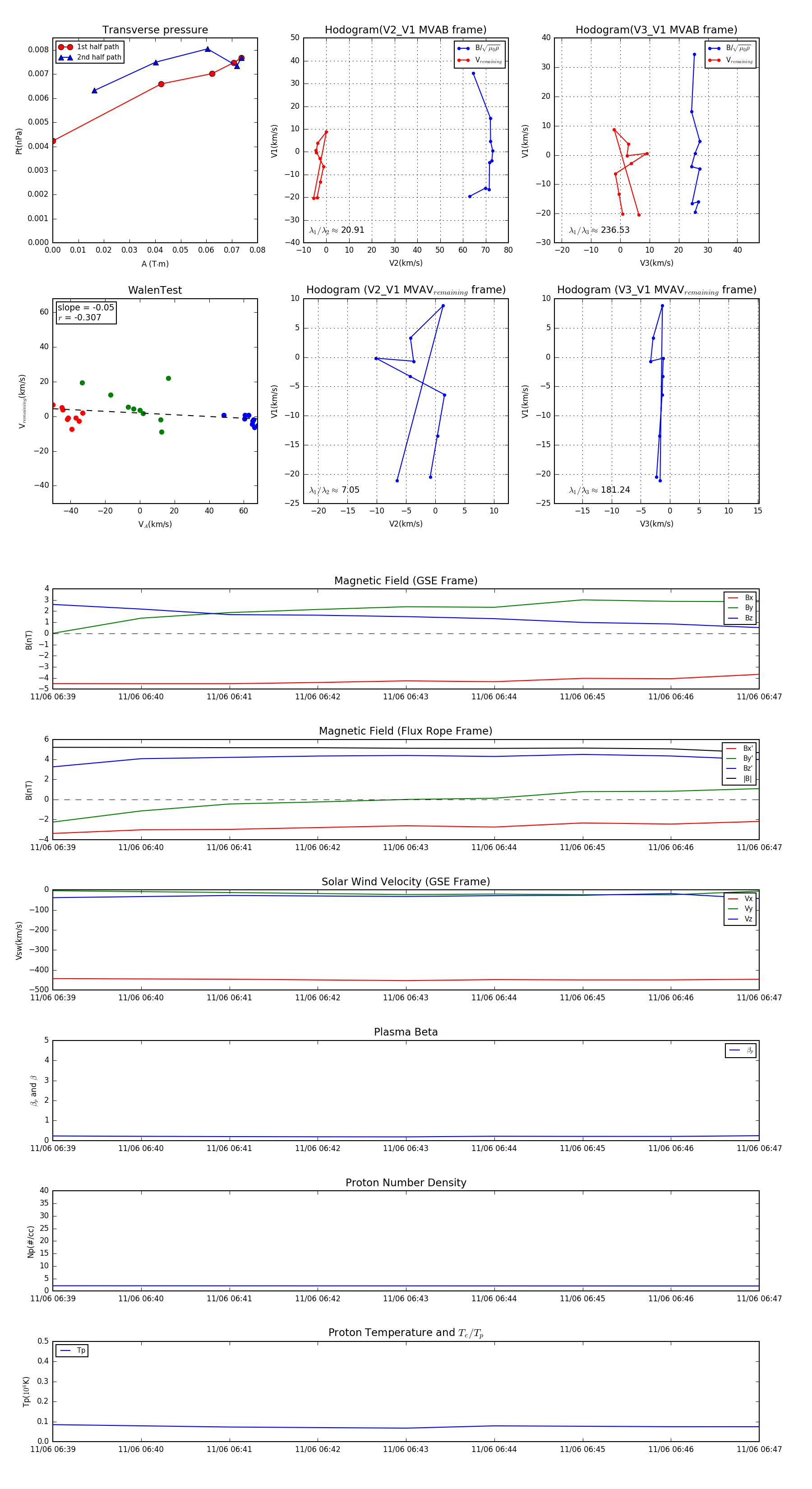Select the "Vz" legend label
812x1489 pixels.
748,919
